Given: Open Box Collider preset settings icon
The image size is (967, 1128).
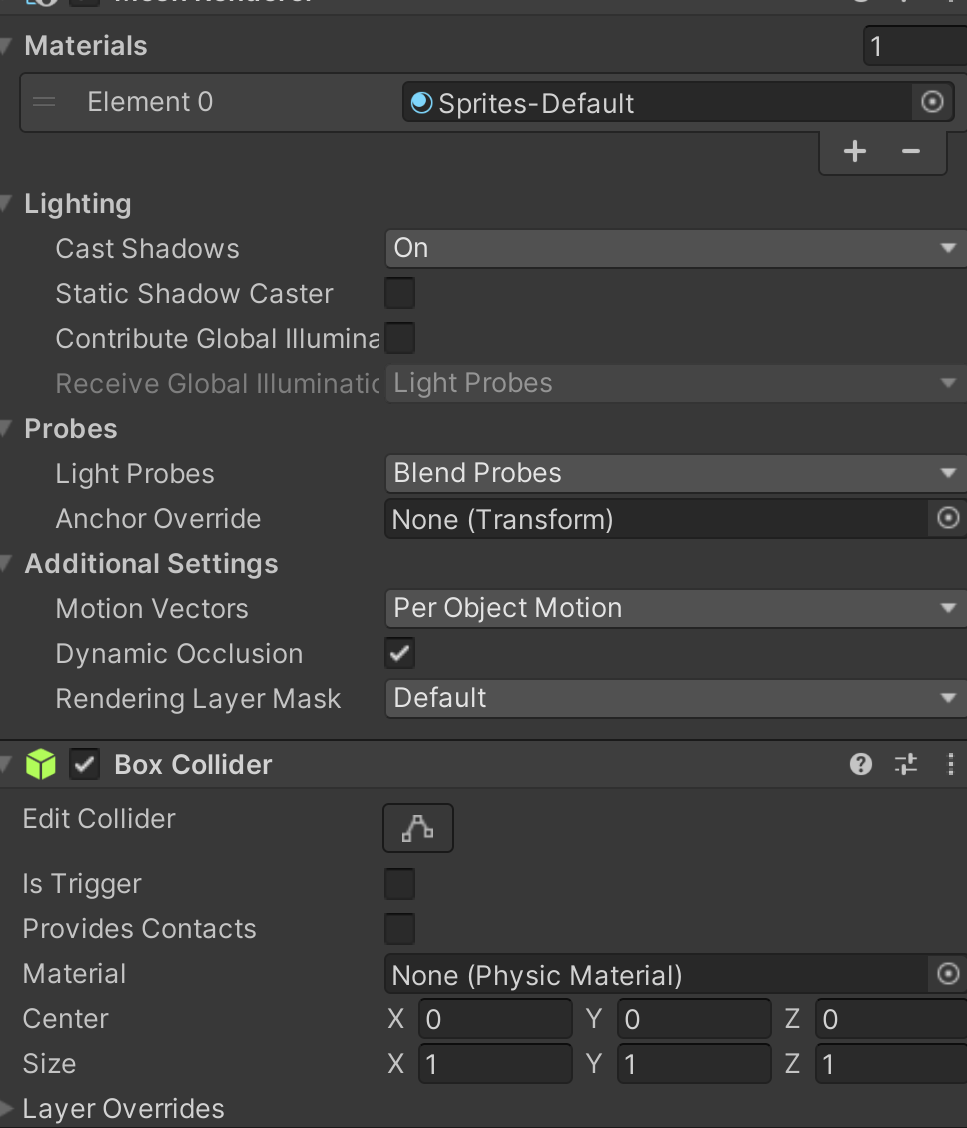Looking at the screenshot, I should coord(906,765).
